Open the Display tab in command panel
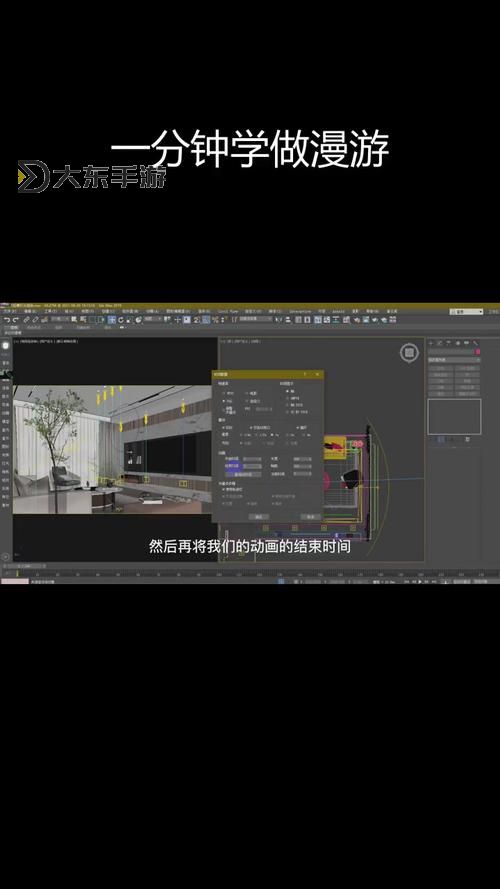500x889 pixels. 467,343
